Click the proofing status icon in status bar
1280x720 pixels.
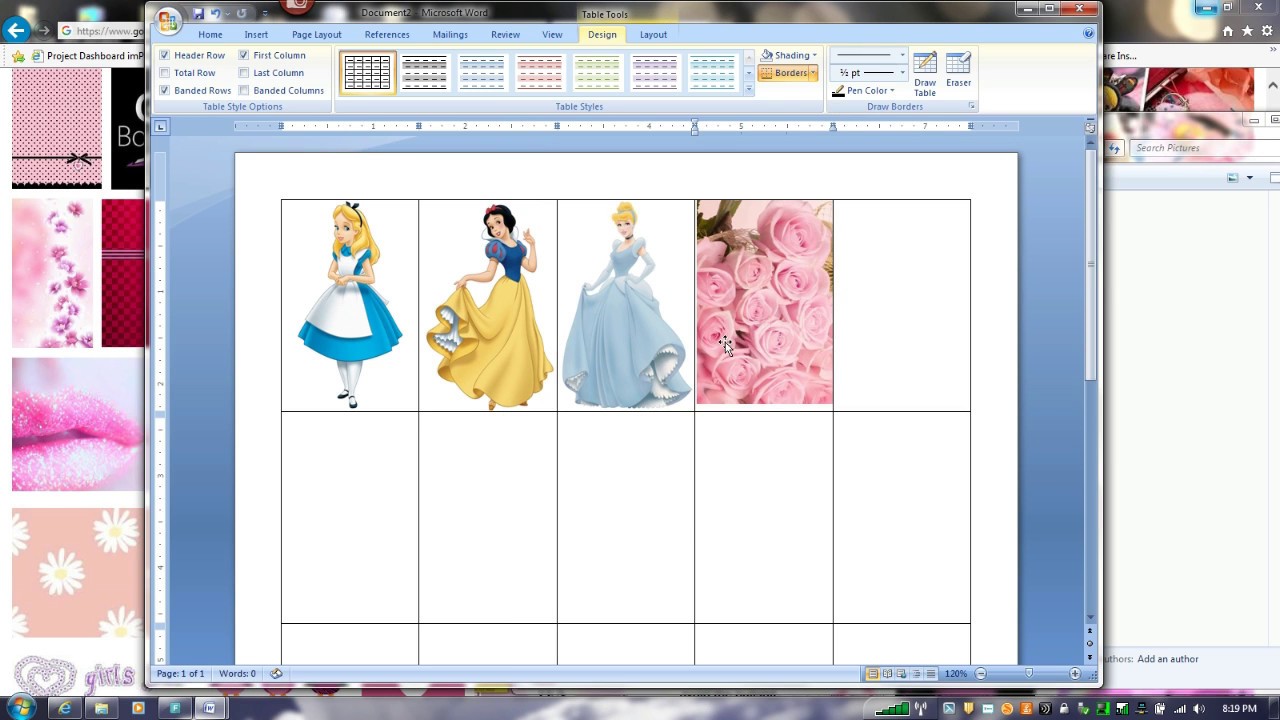click(276, 674)
